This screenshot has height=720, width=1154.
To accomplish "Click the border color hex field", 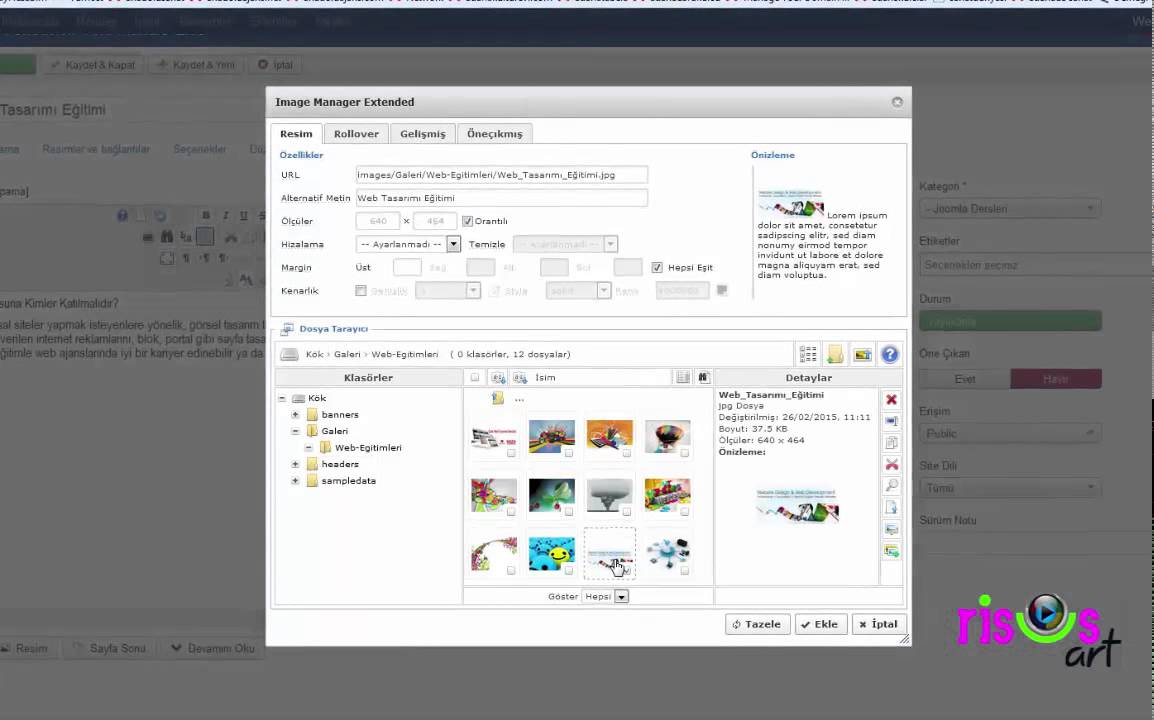I will pos(682,291).
